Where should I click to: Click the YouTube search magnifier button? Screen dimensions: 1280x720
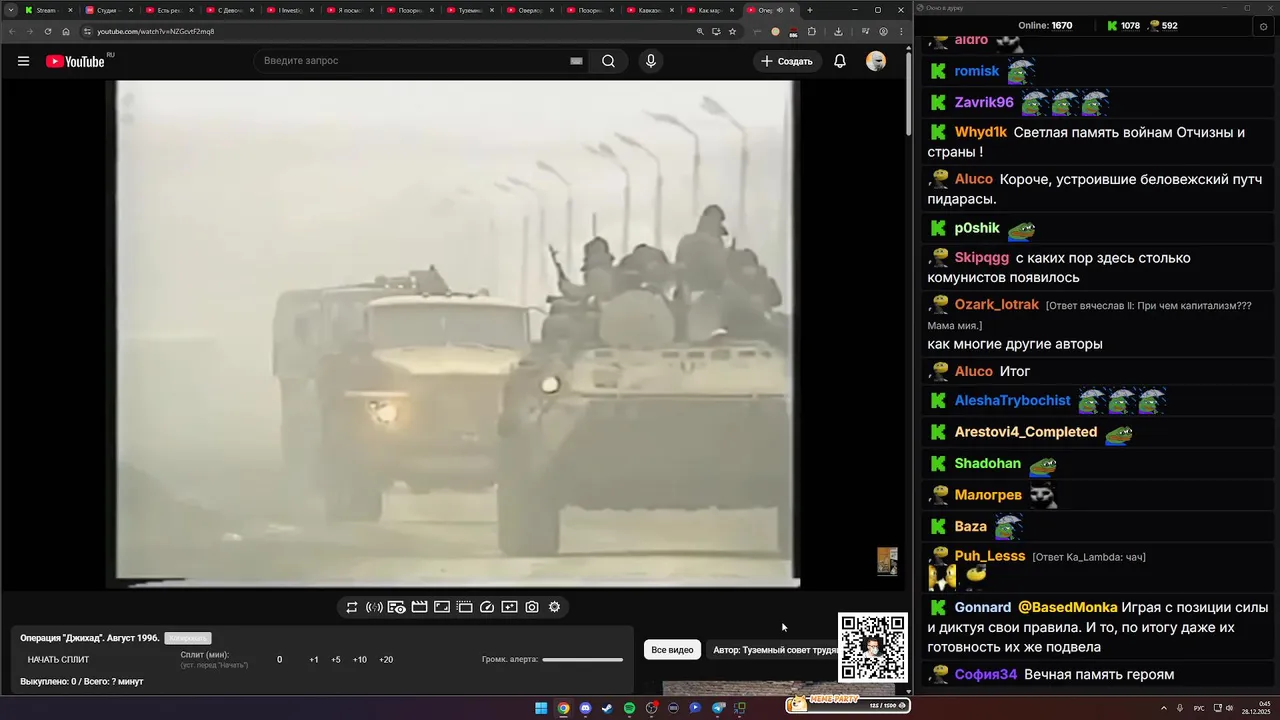tap(608, 61)
